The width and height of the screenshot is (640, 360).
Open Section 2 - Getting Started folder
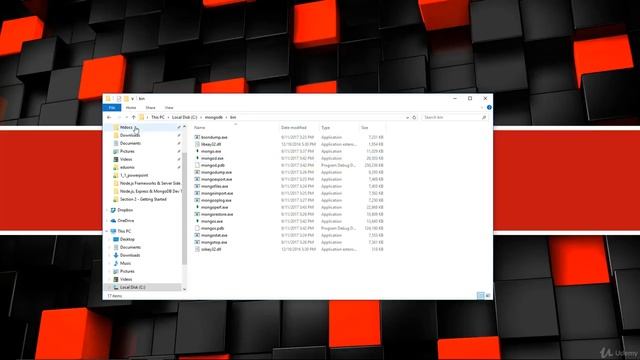tap(143, 199)
